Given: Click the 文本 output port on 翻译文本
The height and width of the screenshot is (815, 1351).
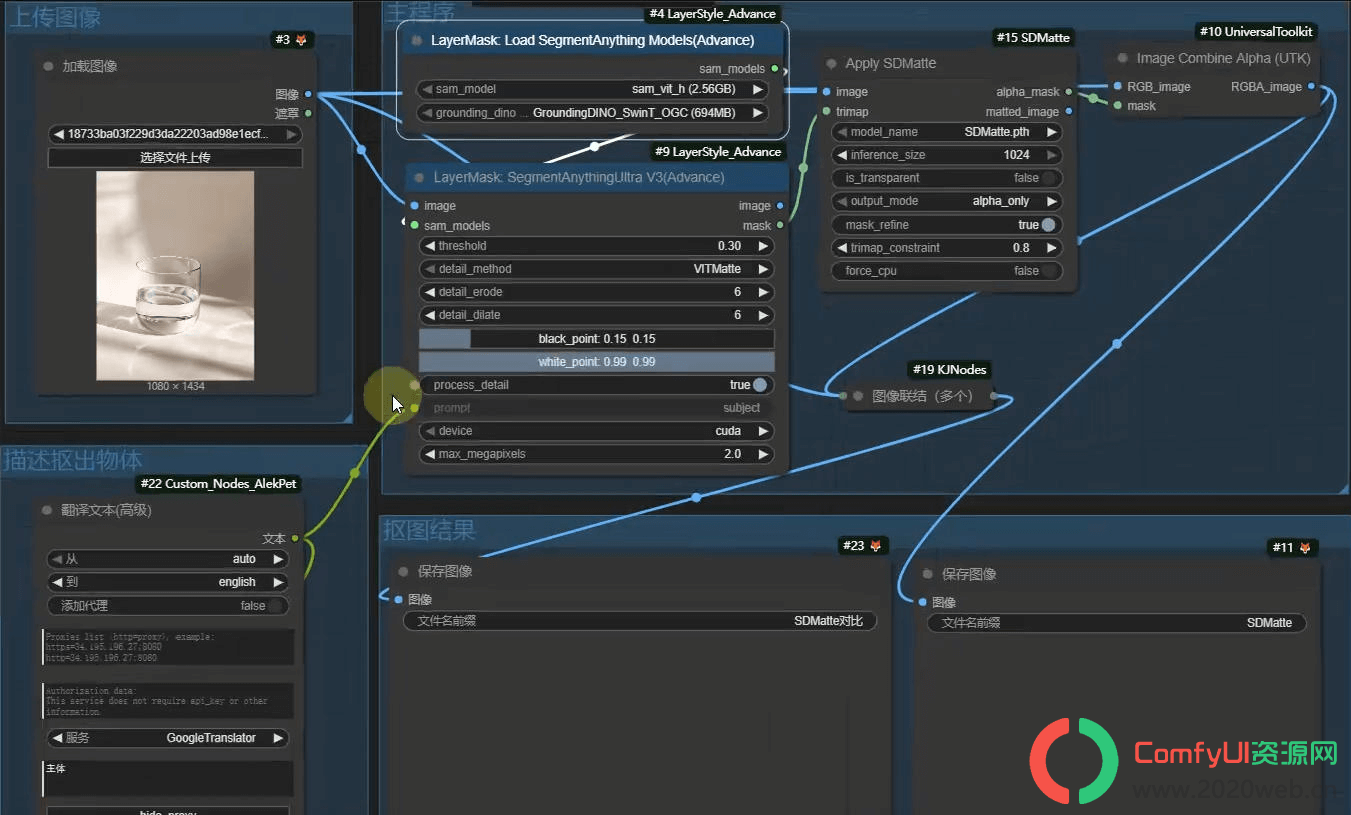Looking at the screenshot, I should click(x=295, y=539).
